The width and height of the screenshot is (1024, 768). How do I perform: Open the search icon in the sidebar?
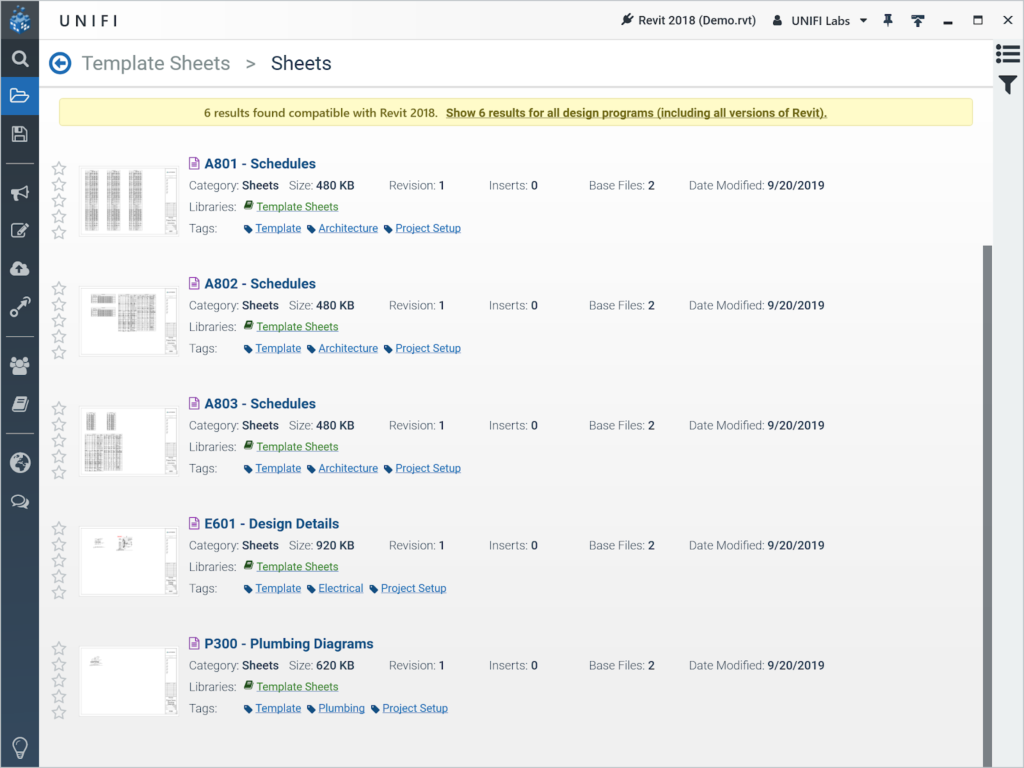[19, 59]
